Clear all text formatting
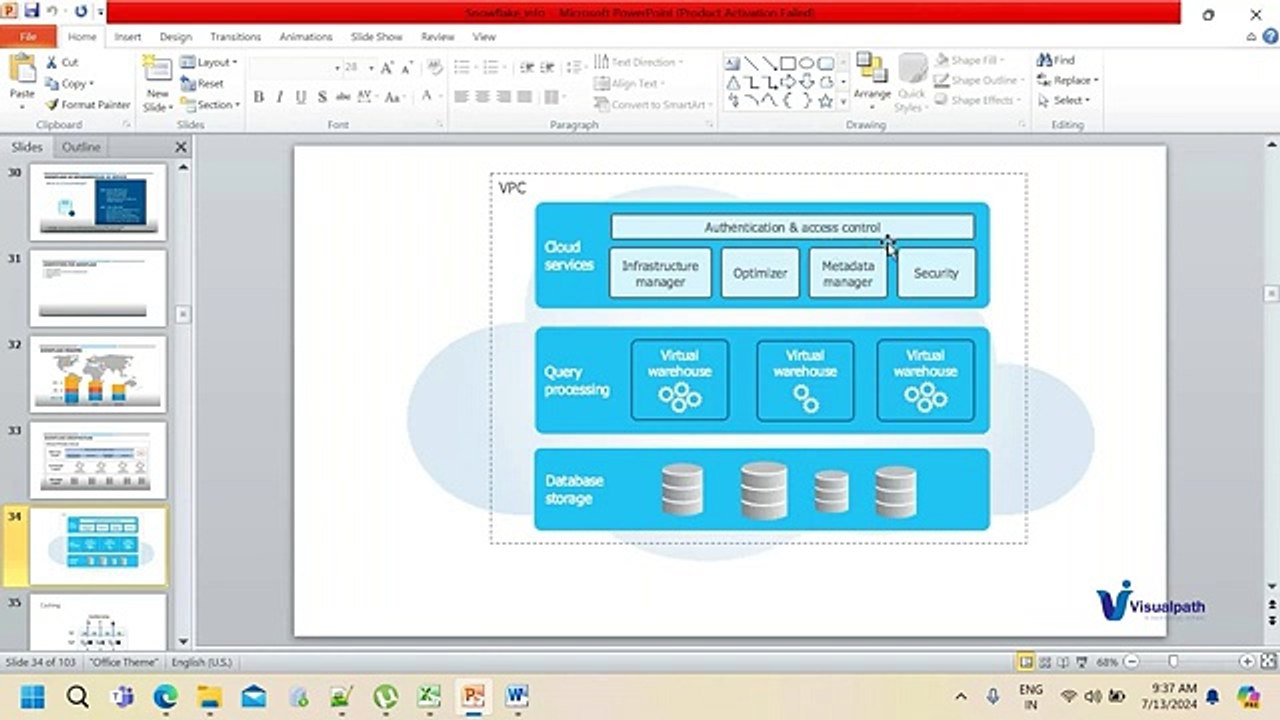This screenshot has height=720, width=1280. (434, 68)
